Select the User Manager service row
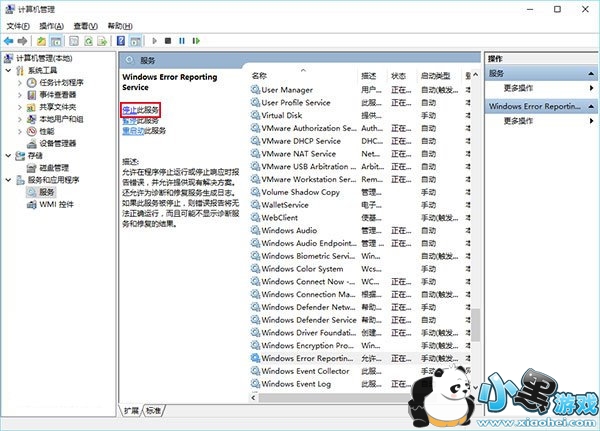 click(360, 90)
